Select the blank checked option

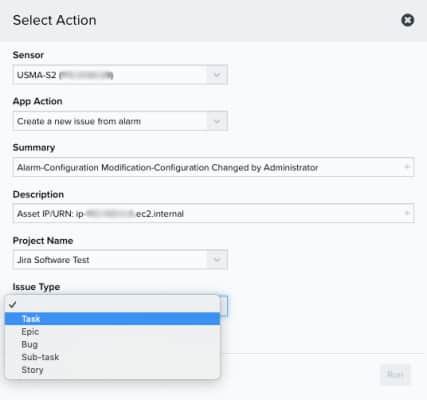tap(112, 304)
